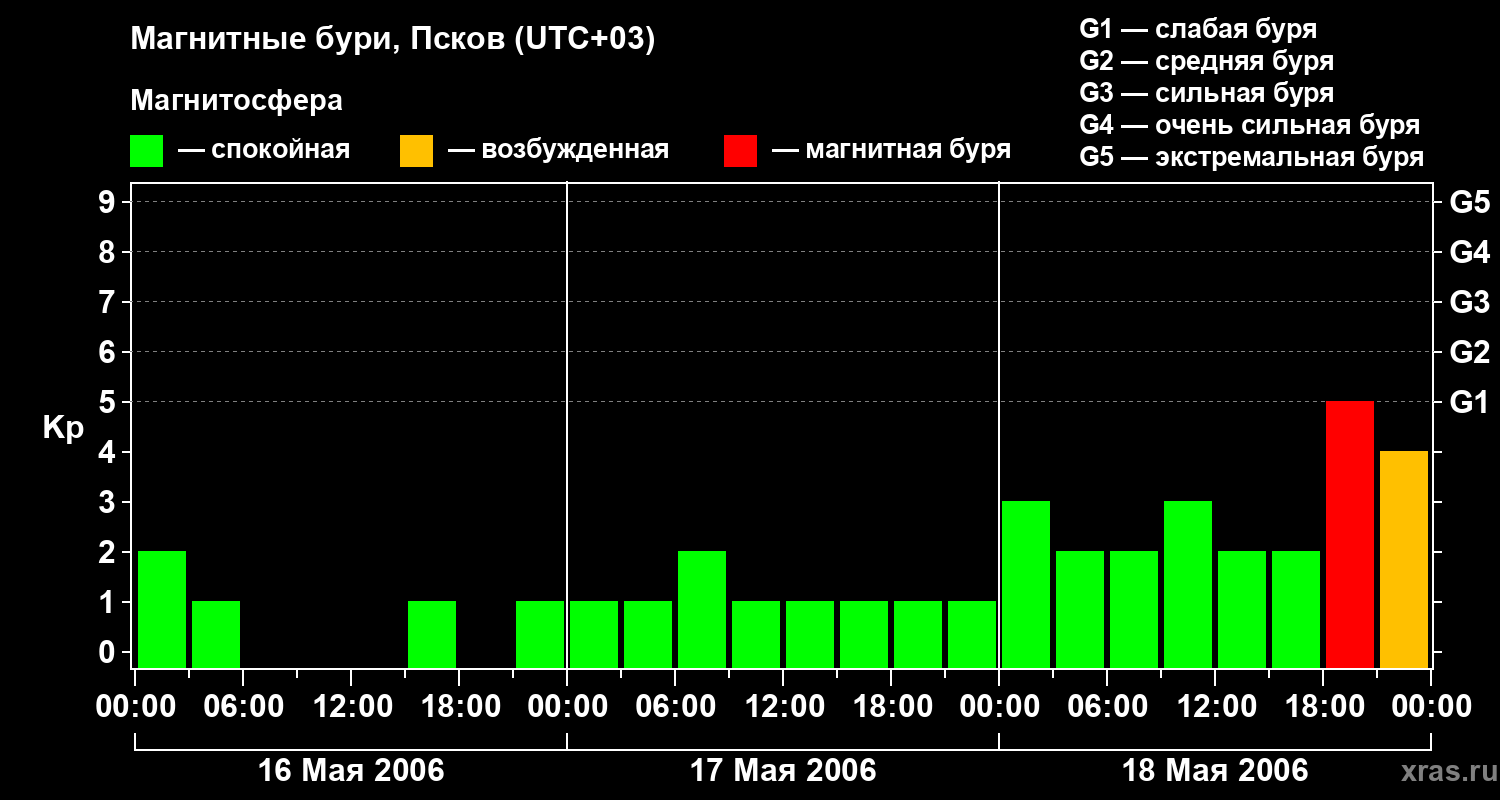This screenshot has width=1500, height=800.
Task: Click the red Kp 5 storm bar
Action: pos(1350,534)
